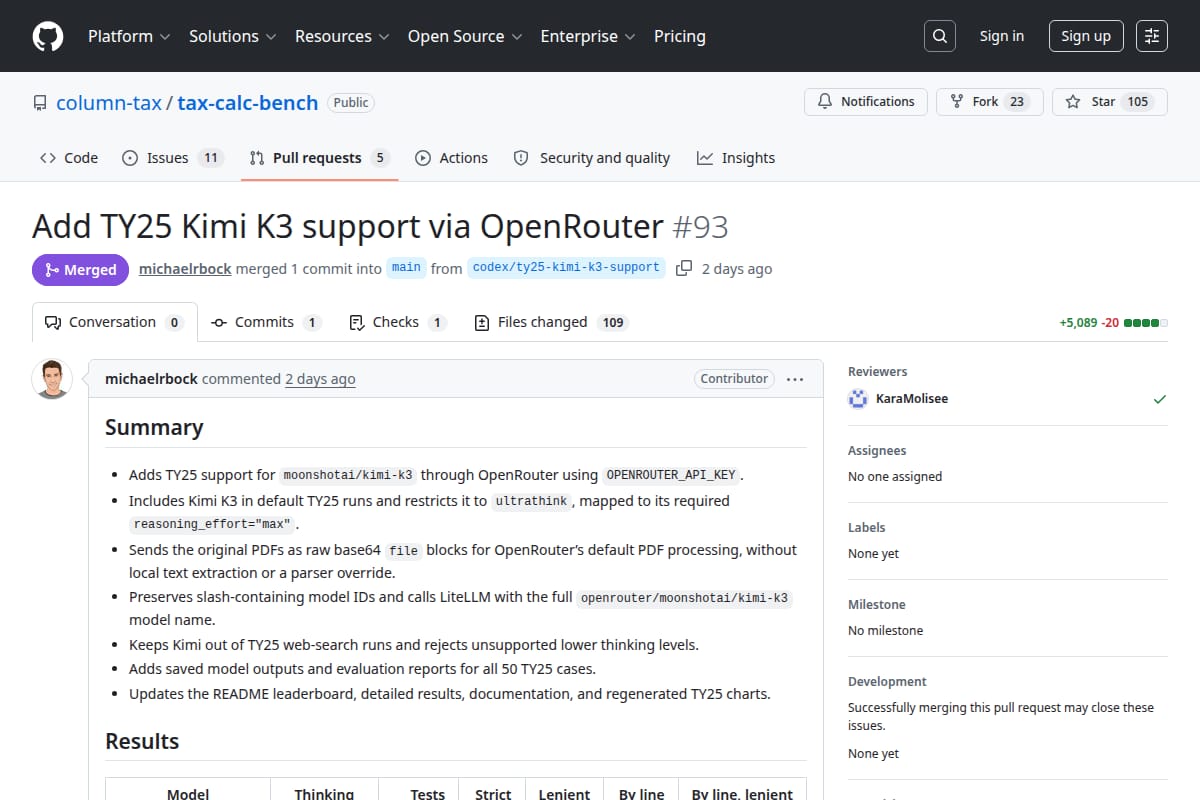Select the Conversation tab

click(x=115, y=322)
